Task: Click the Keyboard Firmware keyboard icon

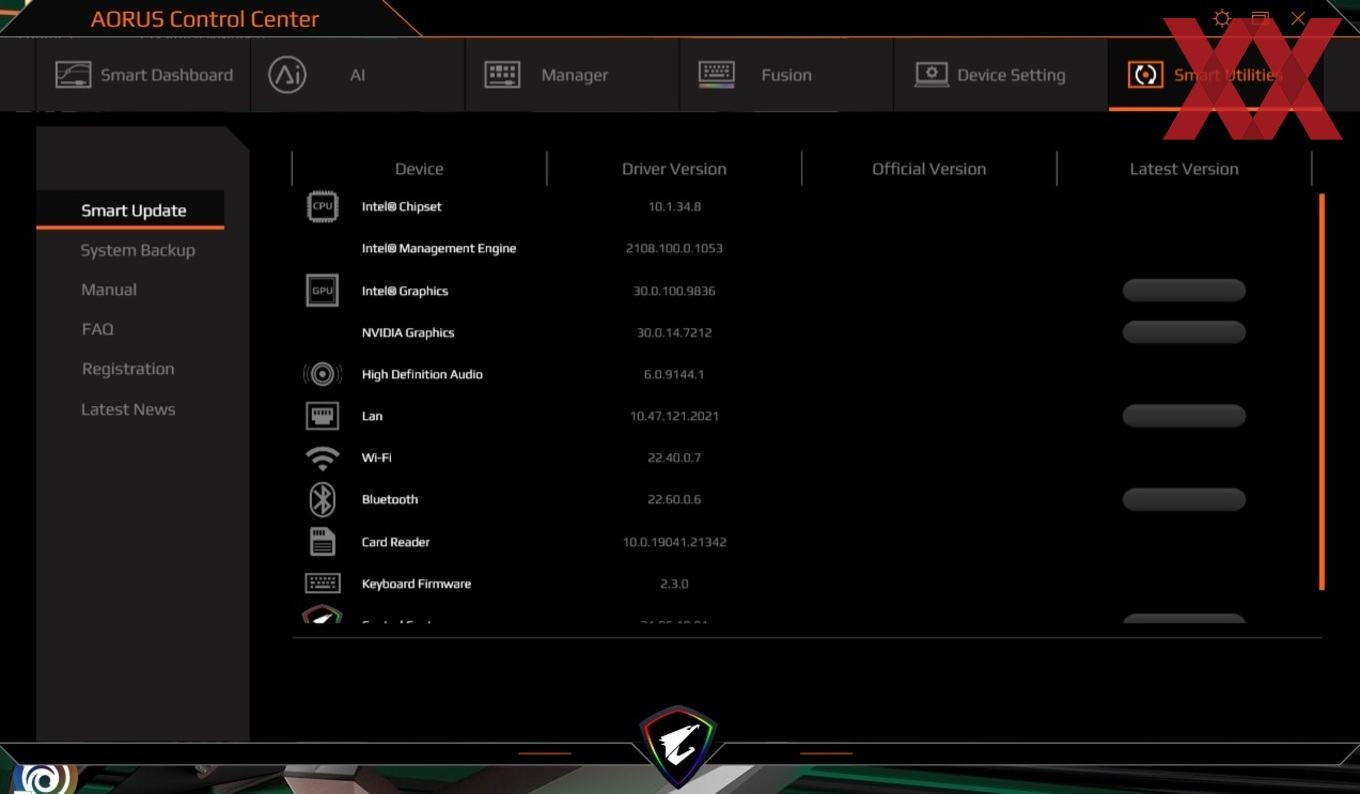Action: point(322,583)
